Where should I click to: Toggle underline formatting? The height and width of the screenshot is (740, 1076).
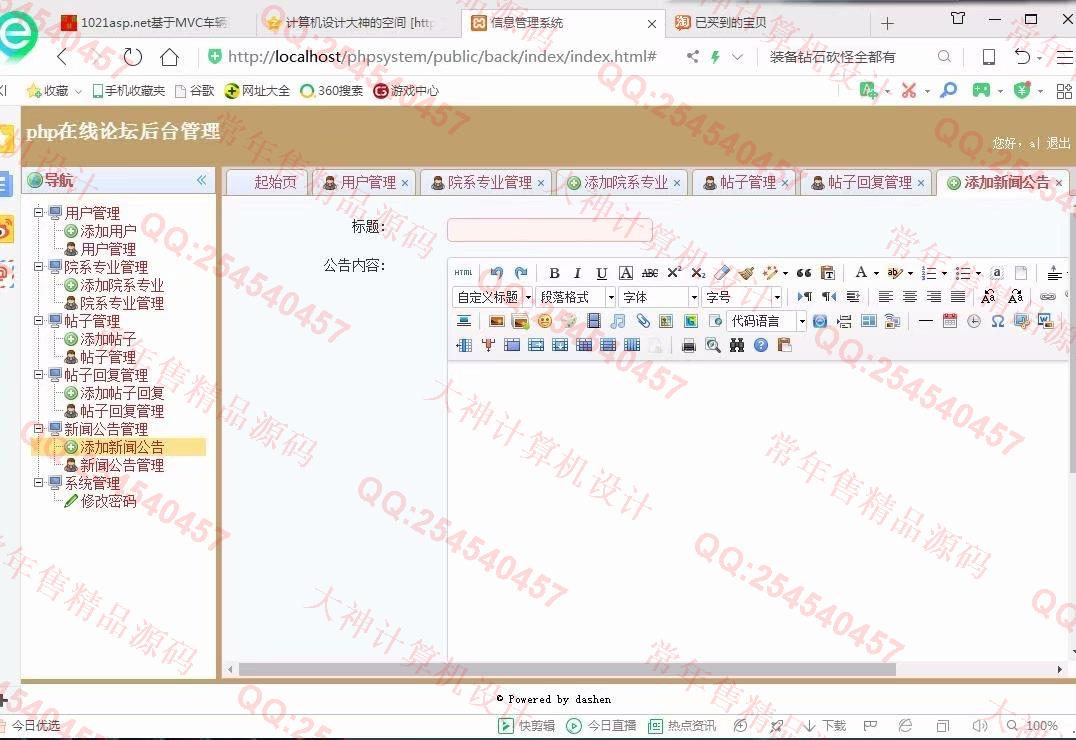[x=602, y=273]
